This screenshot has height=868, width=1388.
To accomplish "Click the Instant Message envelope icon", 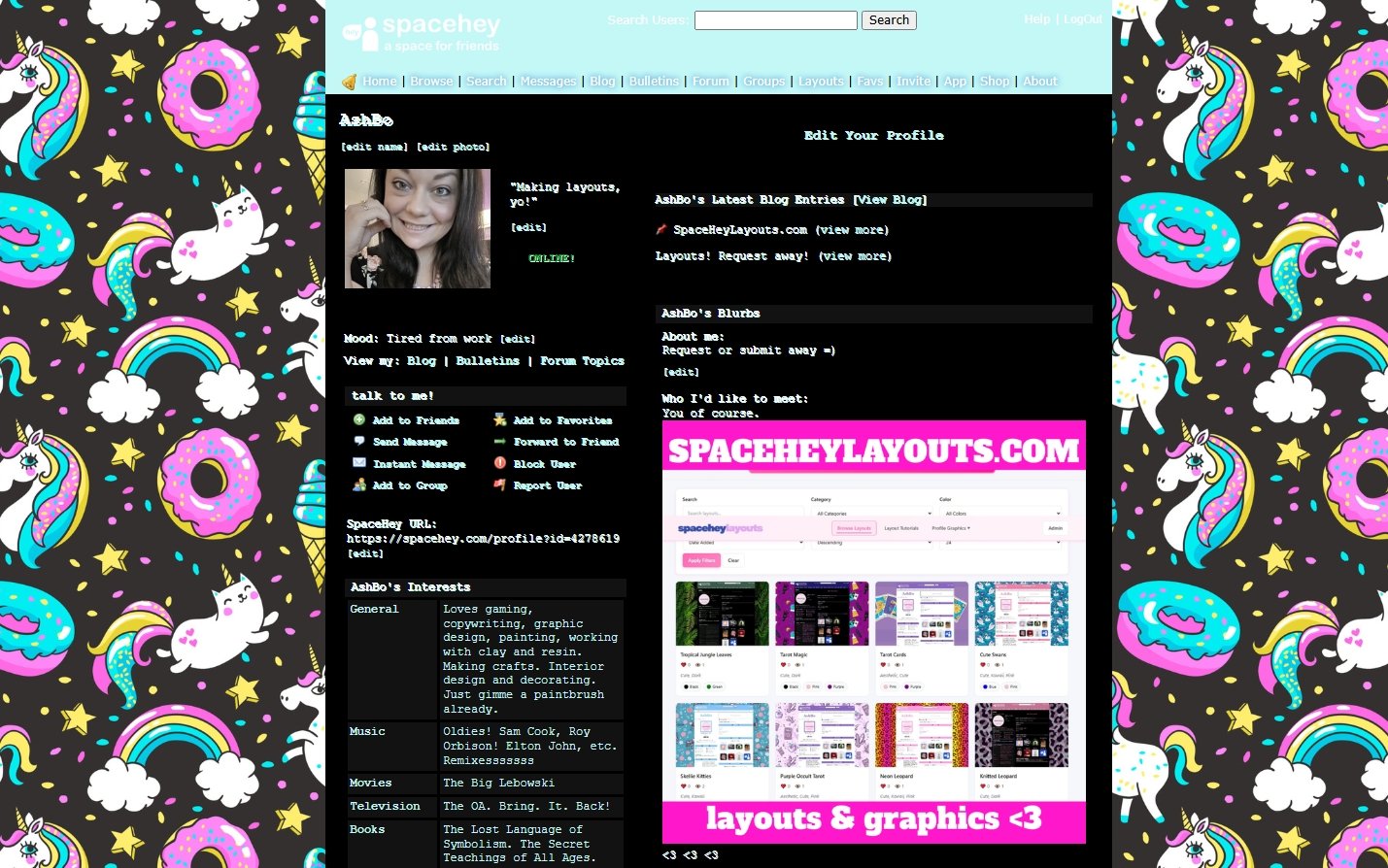I will tap(359, 464).
